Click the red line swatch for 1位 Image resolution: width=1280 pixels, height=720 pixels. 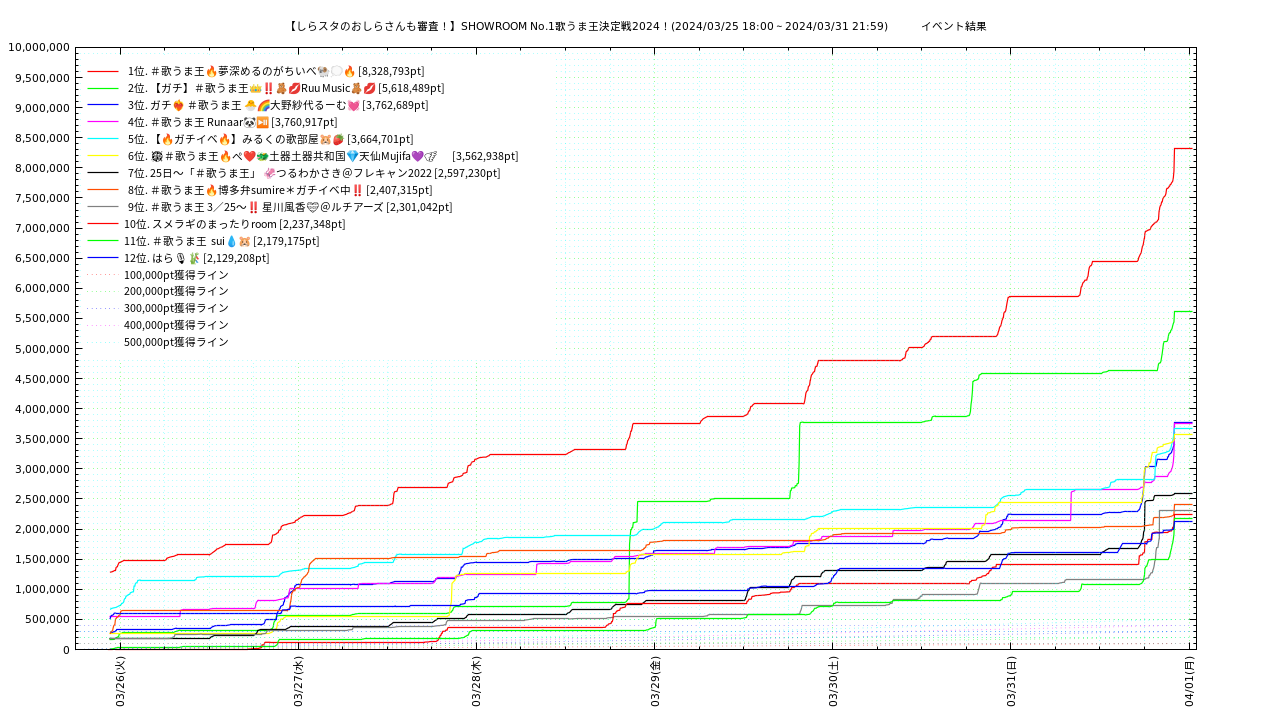tap(103, 72)
